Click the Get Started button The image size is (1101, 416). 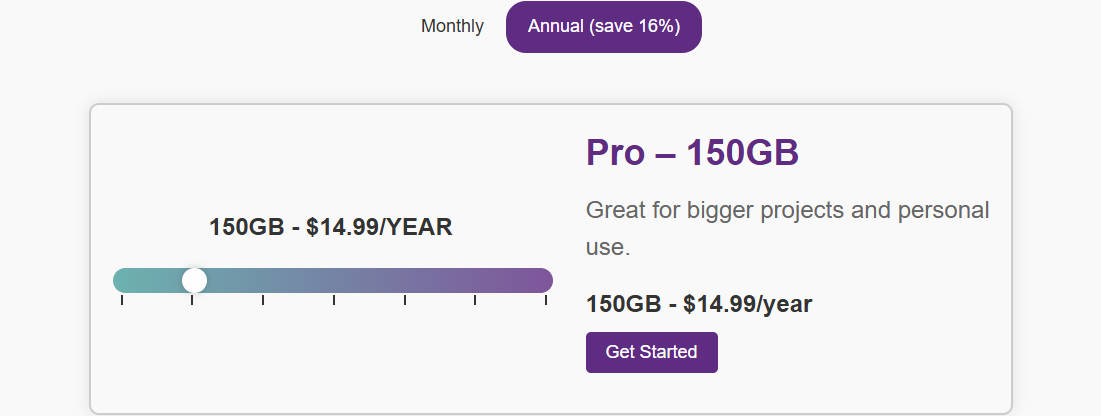(652, 352)
